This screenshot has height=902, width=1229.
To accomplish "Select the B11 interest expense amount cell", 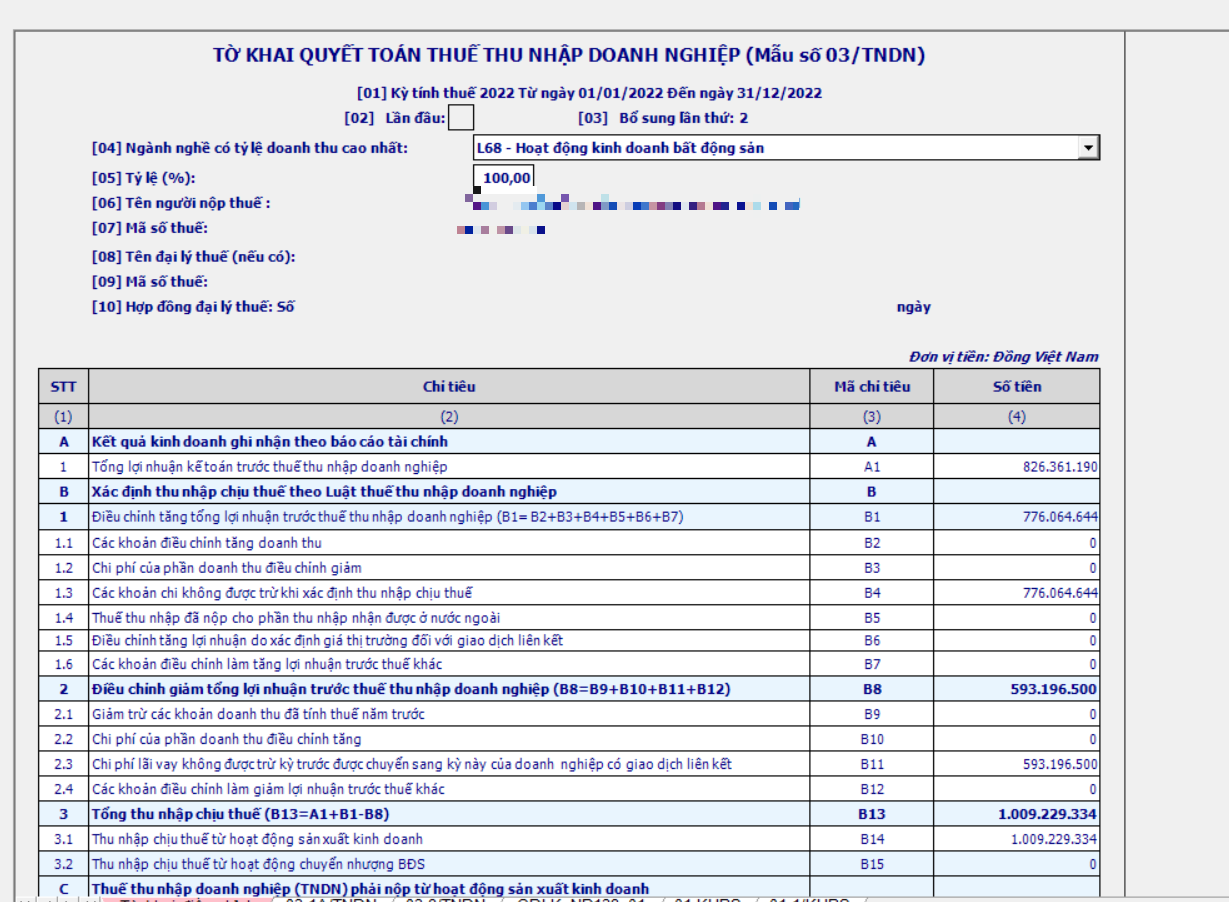I will coord(1016,764).
